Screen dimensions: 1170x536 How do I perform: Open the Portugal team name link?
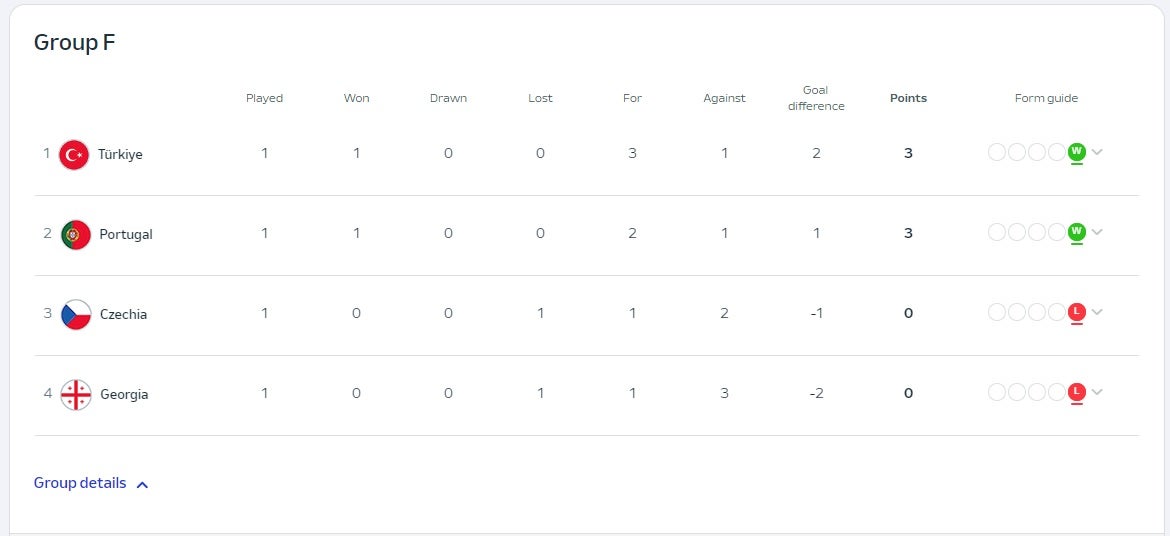click(x=126, y=234)
